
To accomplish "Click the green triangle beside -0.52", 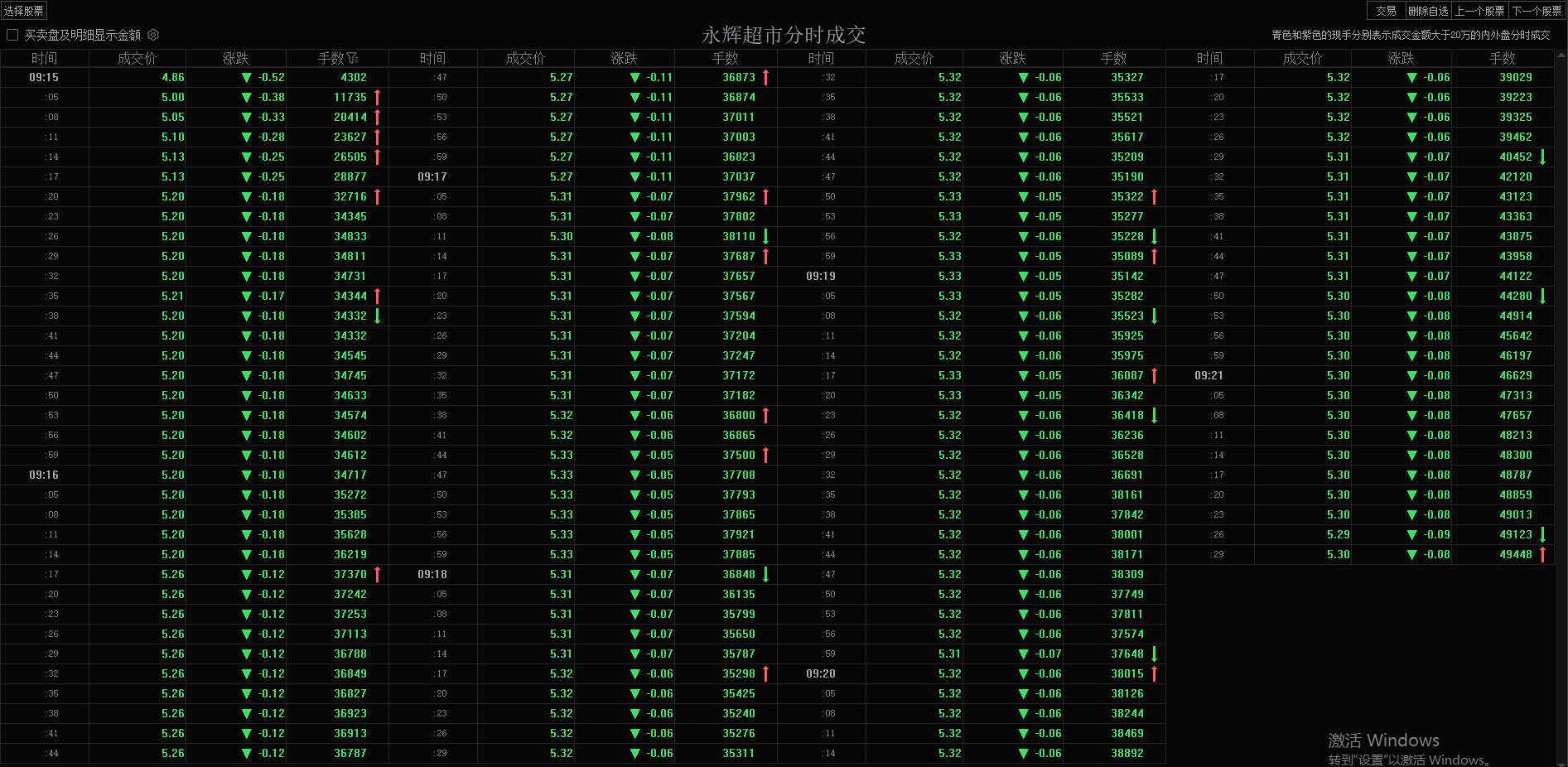I will 246,77.
